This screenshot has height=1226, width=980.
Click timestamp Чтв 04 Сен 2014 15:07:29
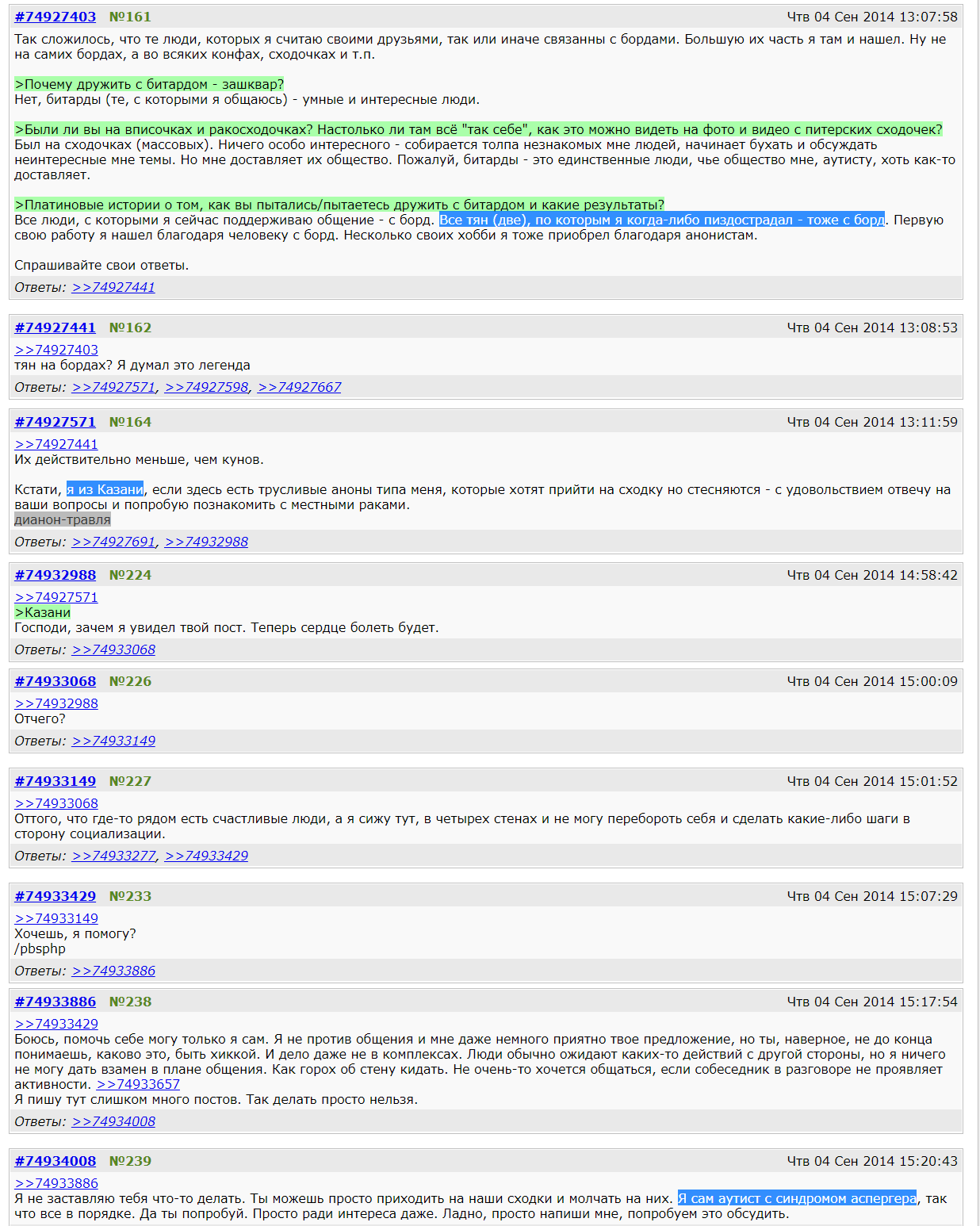872,896
